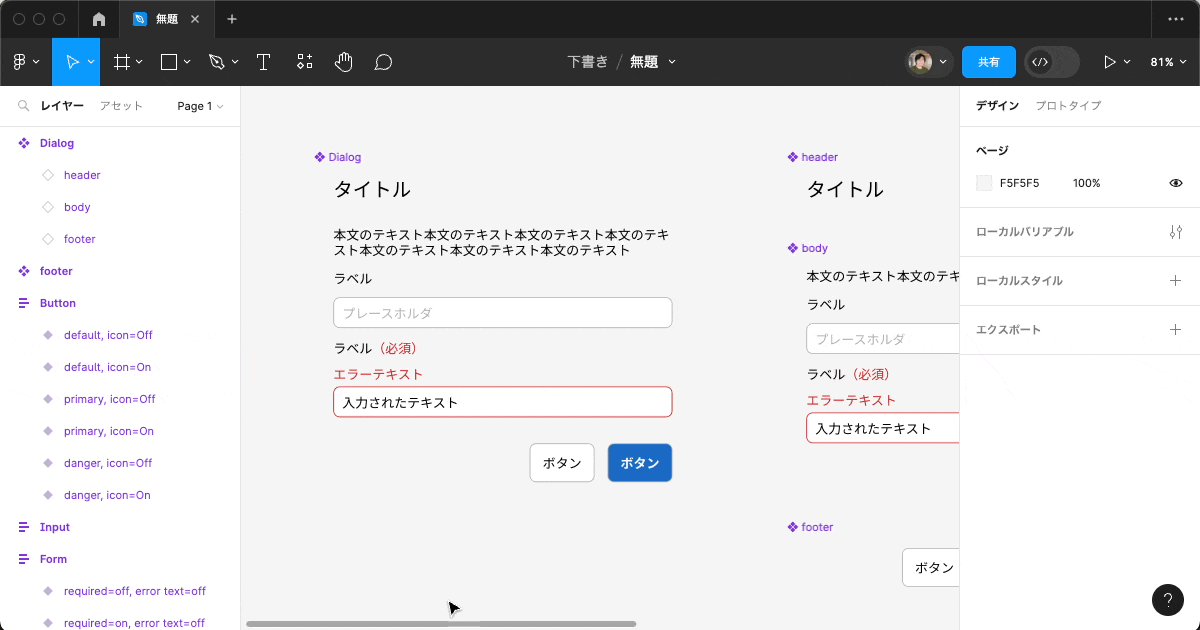Click the 共有 share button

988,61
